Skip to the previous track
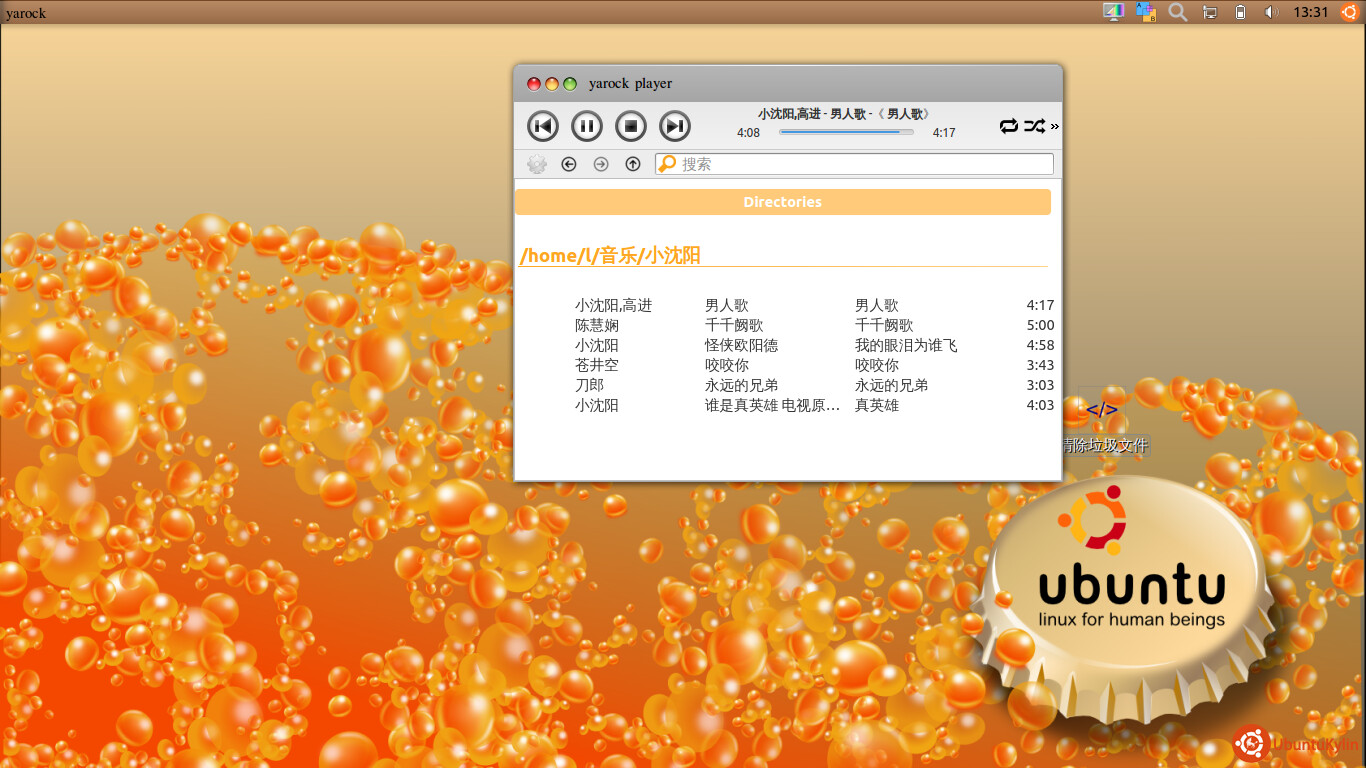1366x768 pixels. (x=542, y=126)
